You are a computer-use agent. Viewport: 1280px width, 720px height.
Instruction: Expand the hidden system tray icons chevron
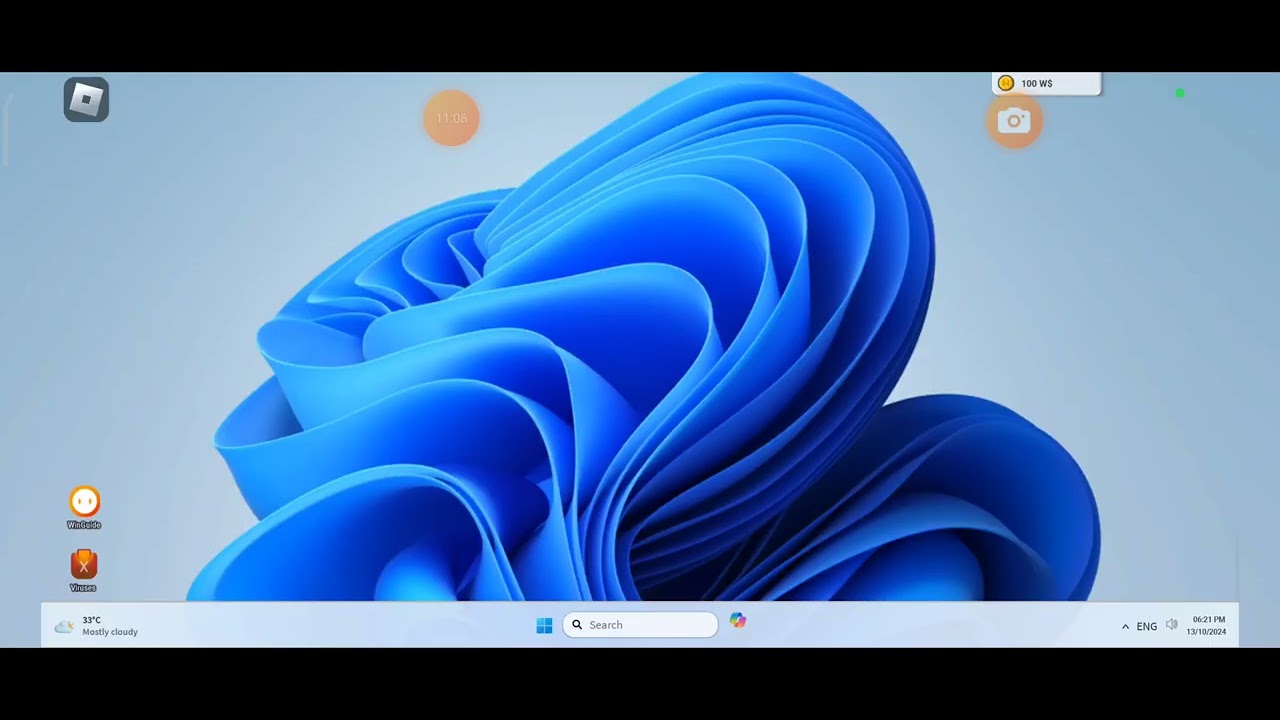(1125, 627)
